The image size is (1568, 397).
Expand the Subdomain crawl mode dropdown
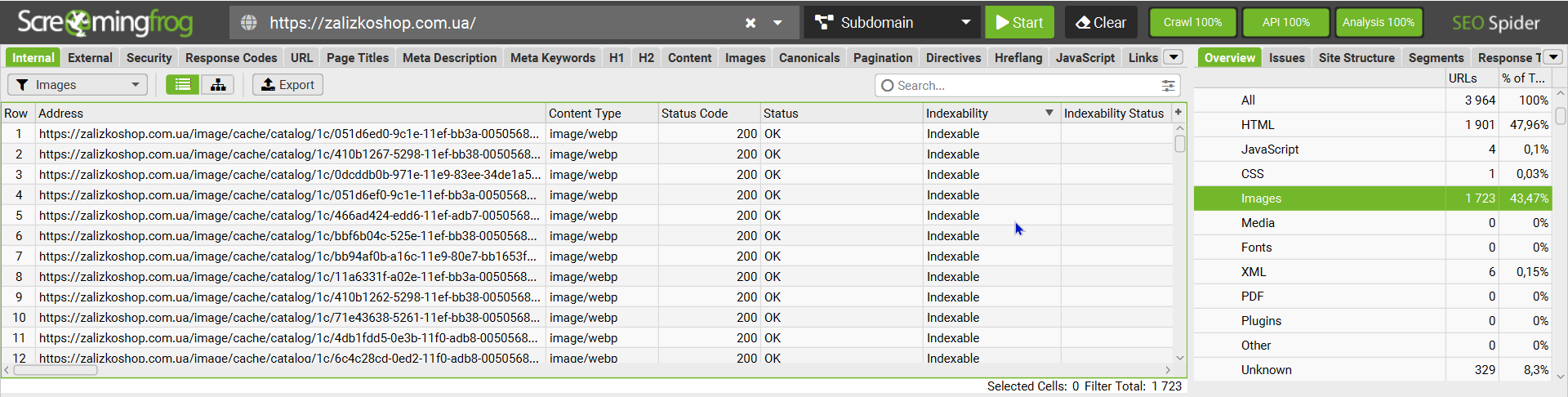(x=966, y=23)
